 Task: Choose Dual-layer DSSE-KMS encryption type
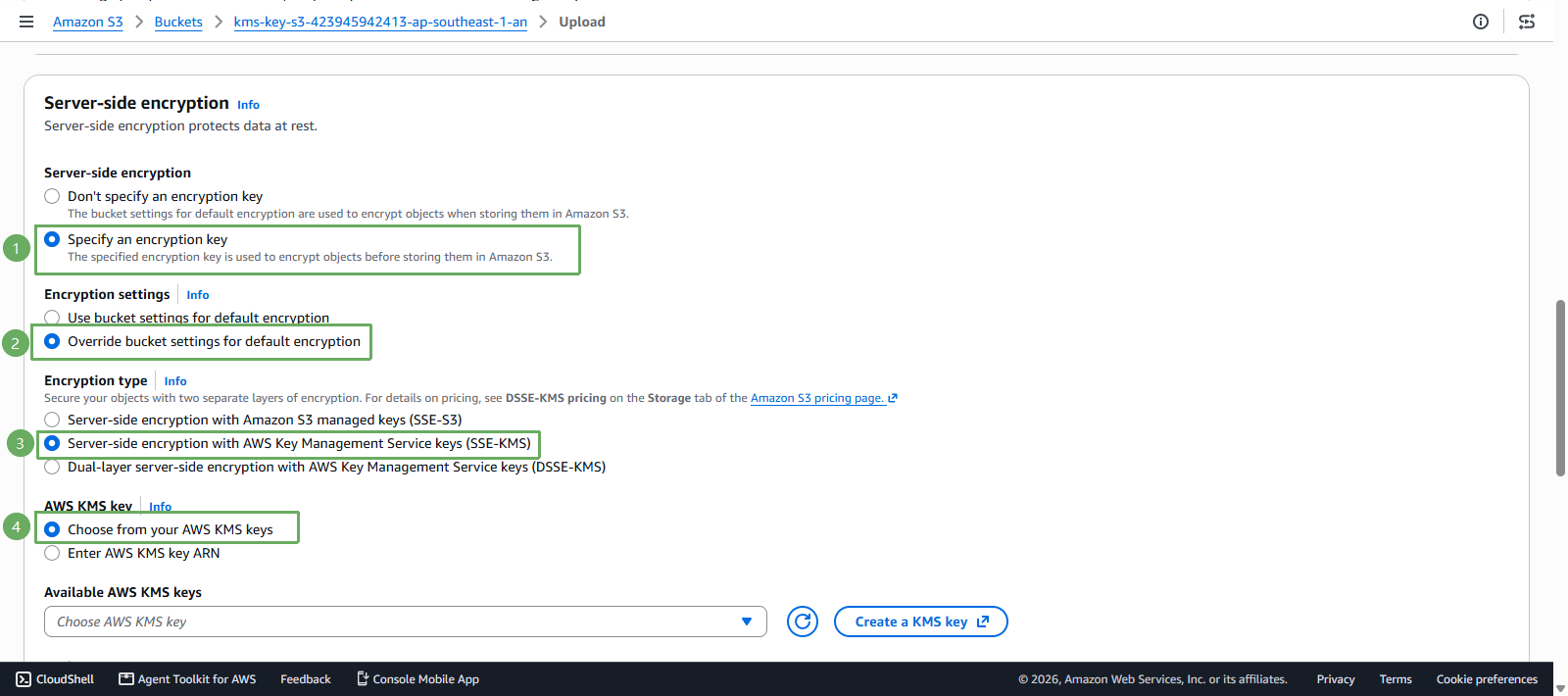pos(52,467)
